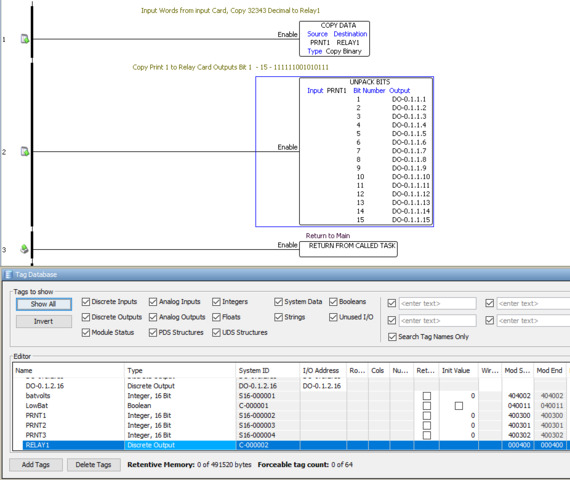Toggle retentive checkbox for PRNT1 tag

[x=427, y=415]
